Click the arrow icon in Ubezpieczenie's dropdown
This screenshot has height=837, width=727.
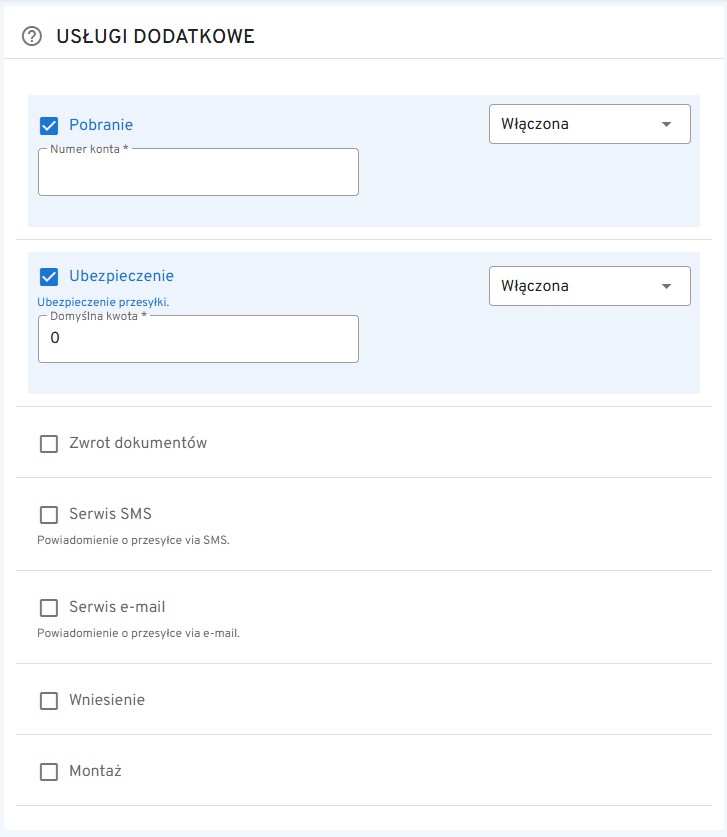tap(667, 286)
